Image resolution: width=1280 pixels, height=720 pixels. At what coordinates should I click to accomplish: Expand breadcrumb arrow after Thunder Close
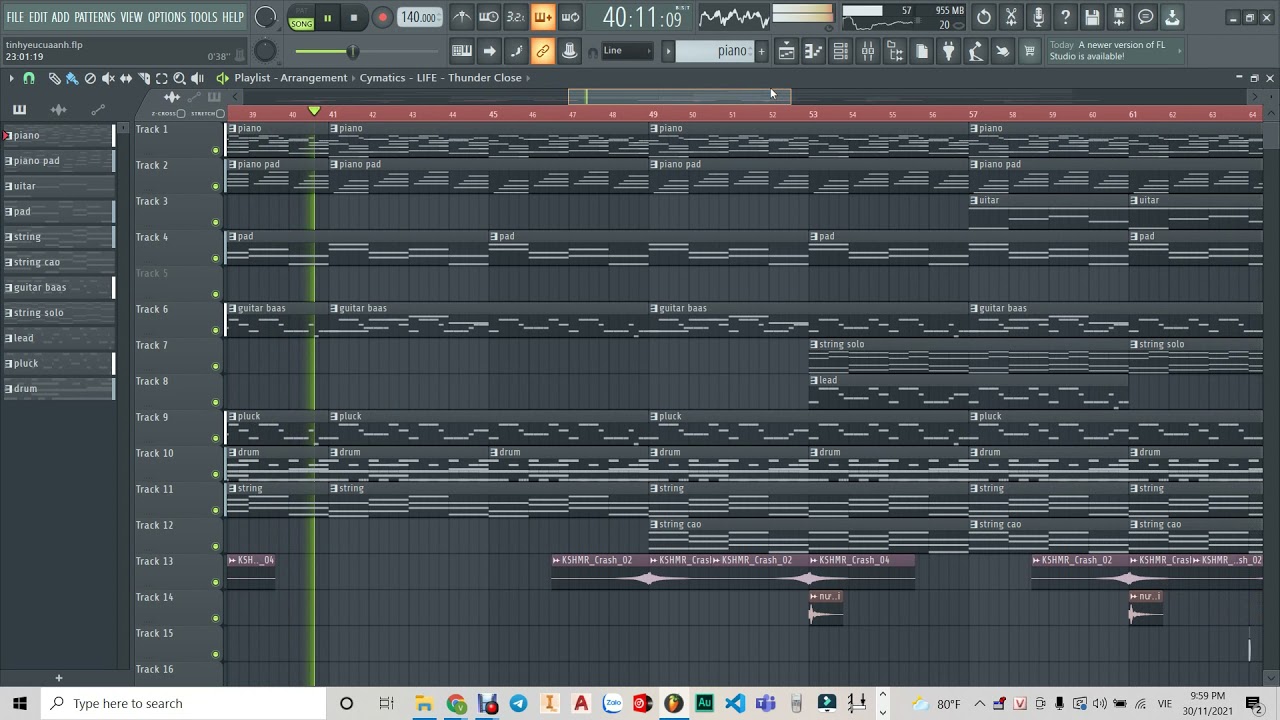(528, 78)
